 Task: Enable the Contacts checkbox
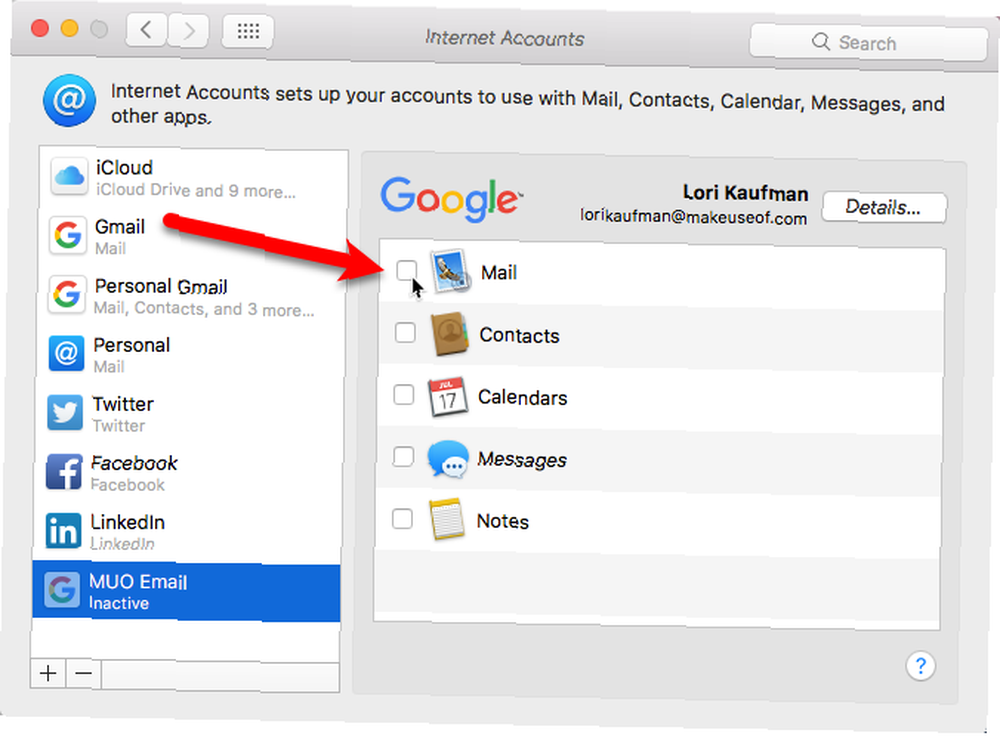(405, 332)
